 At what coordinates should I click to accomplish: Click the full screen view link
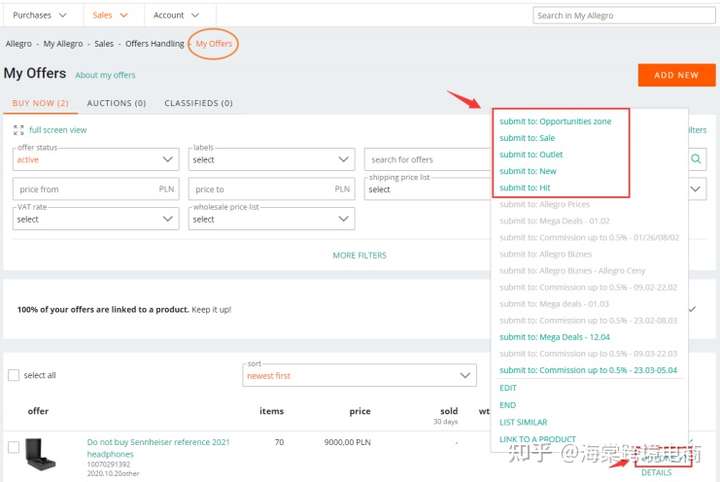click(x=58, y=130)
